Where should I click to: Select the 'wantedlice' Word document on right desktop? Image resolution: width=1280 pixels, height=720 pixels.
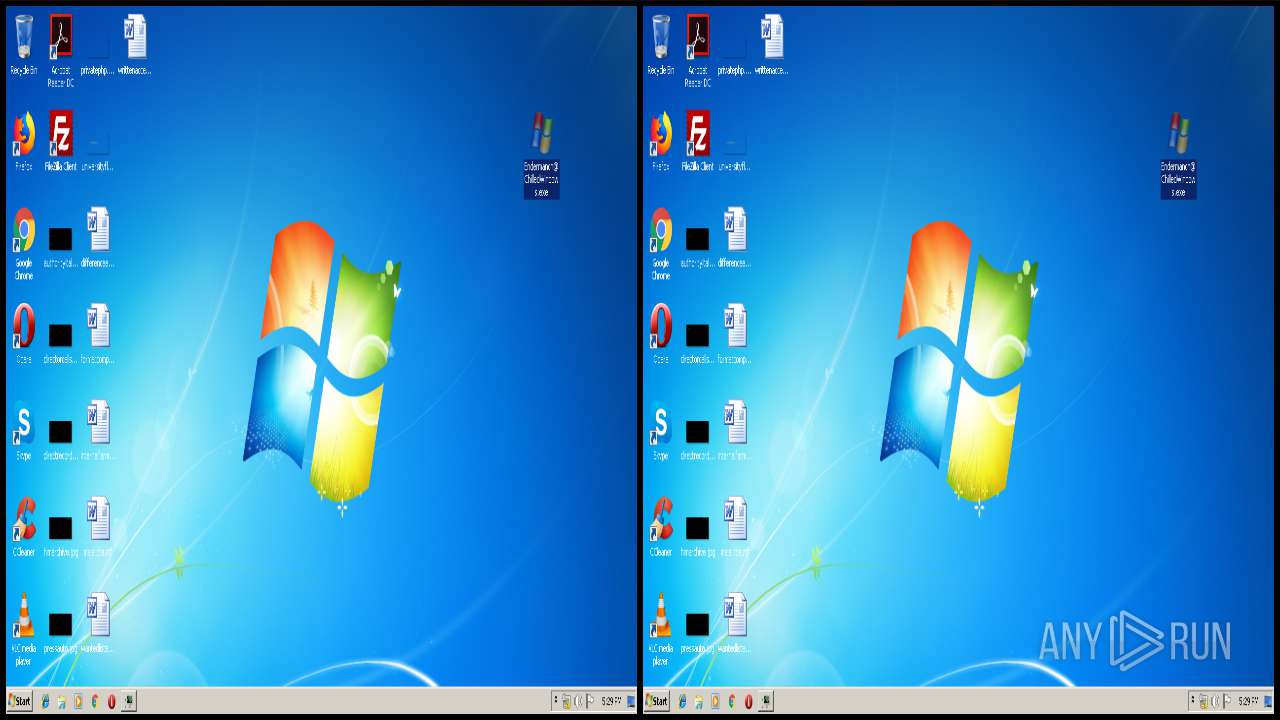pyautogui.click(x=735, y=622)
